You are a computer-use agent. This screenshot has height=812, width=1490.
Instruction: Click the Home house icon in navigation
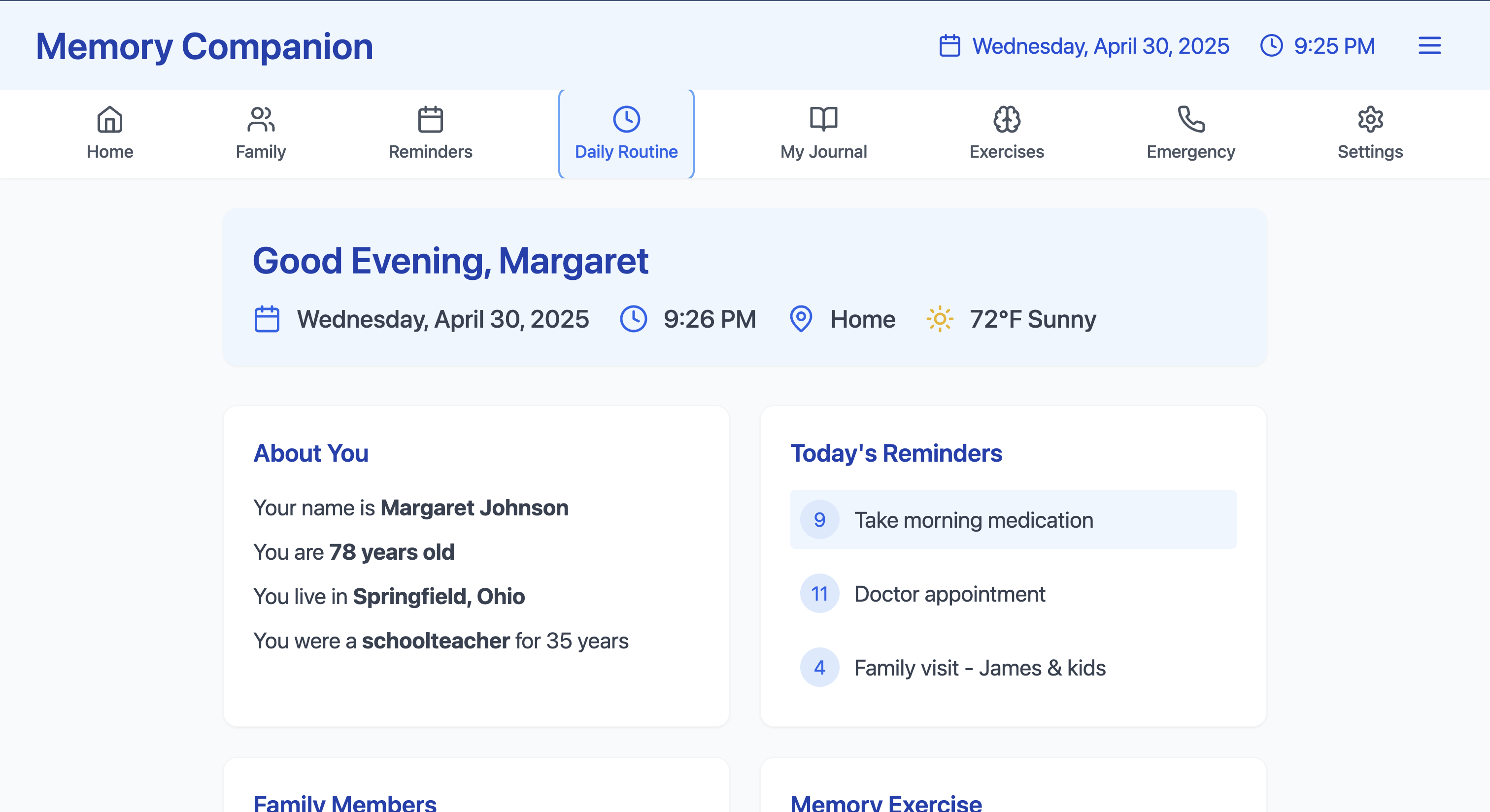(110, 120)
